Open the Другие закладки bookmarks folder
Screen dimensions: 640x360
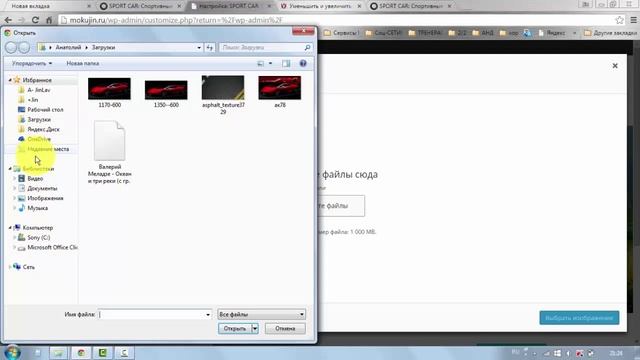[610, 33]
